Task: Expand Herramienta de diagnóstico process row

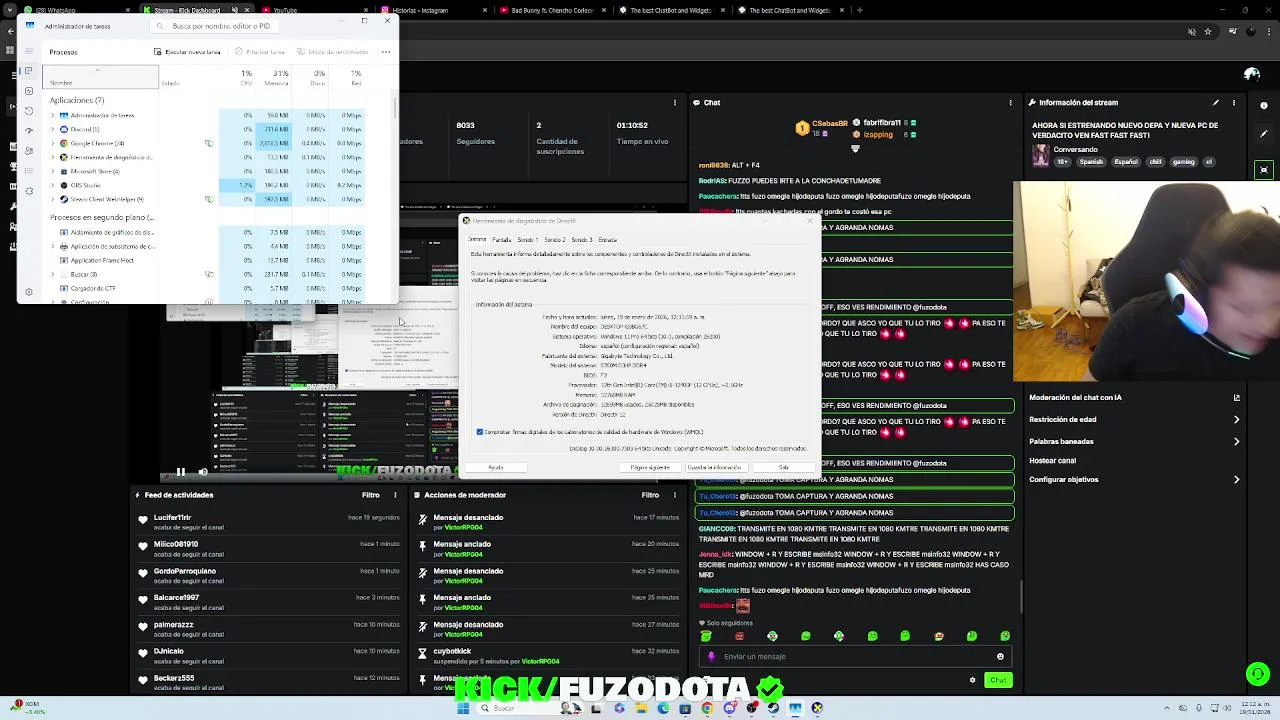Action: click(53, 157)
